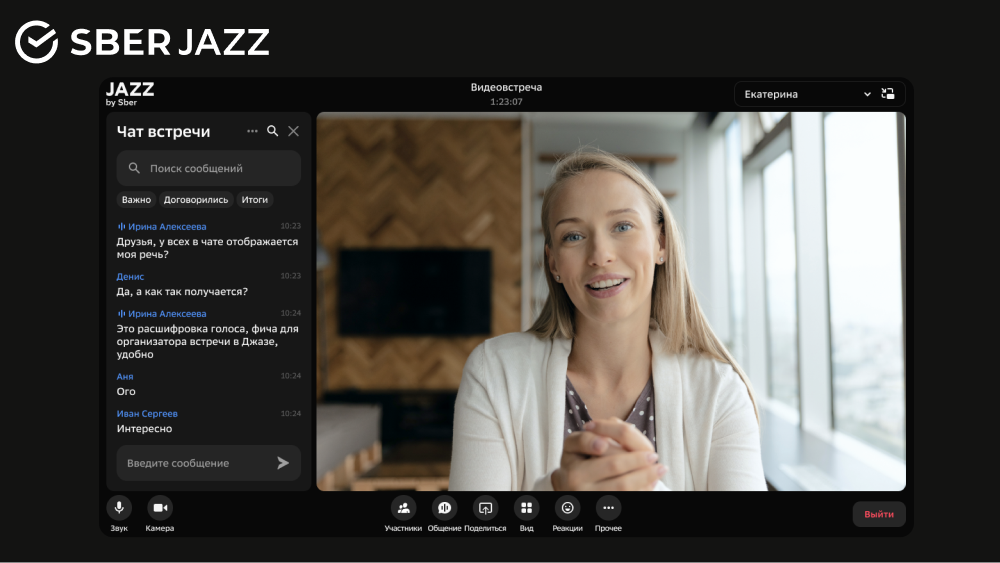Close the Чат встречи panel
1000x563 pixels.
293,131
